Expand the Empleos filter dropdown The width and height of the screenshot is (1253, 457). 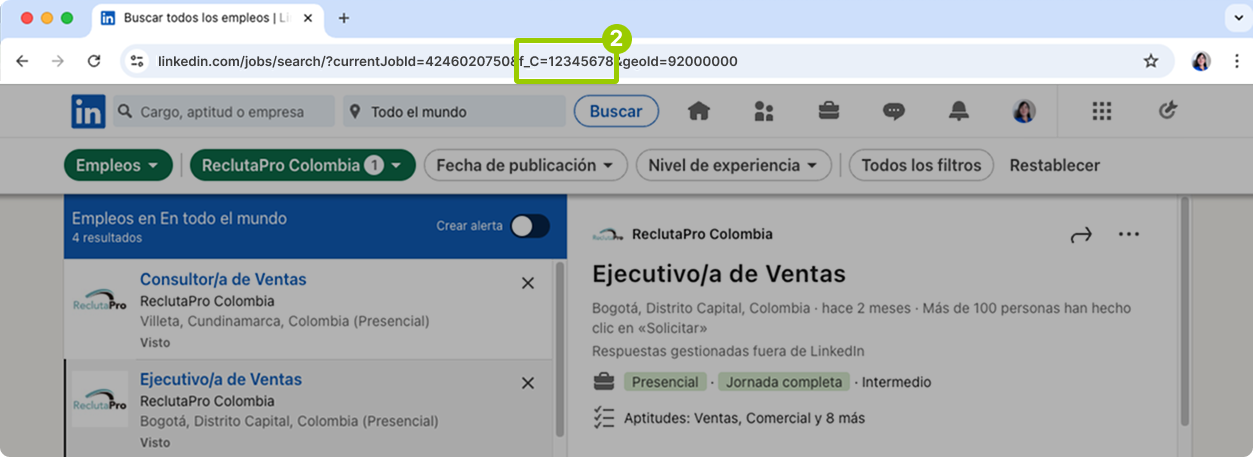pyautogui.click(x=117, y=165)
